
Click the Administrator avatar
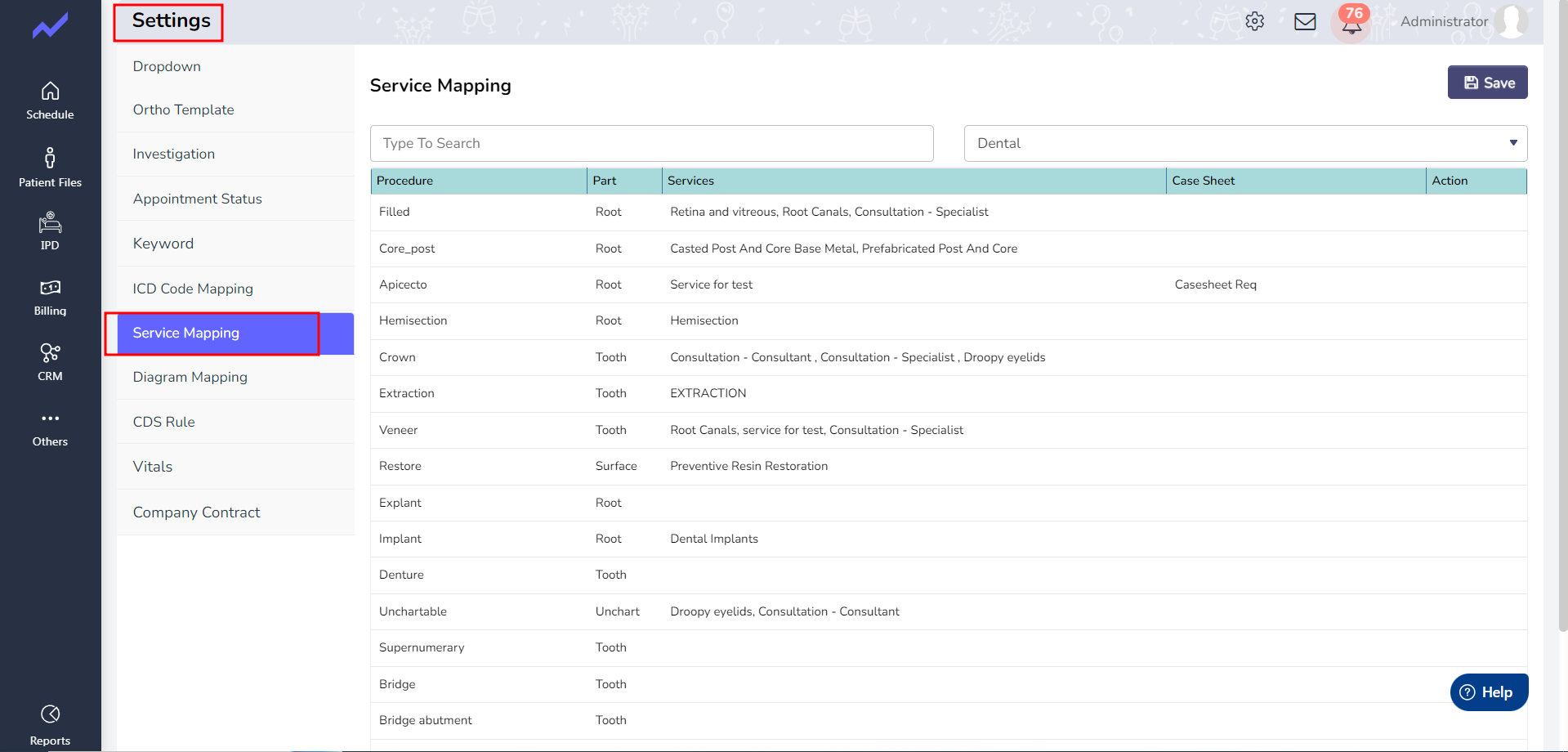[1511, 21]
